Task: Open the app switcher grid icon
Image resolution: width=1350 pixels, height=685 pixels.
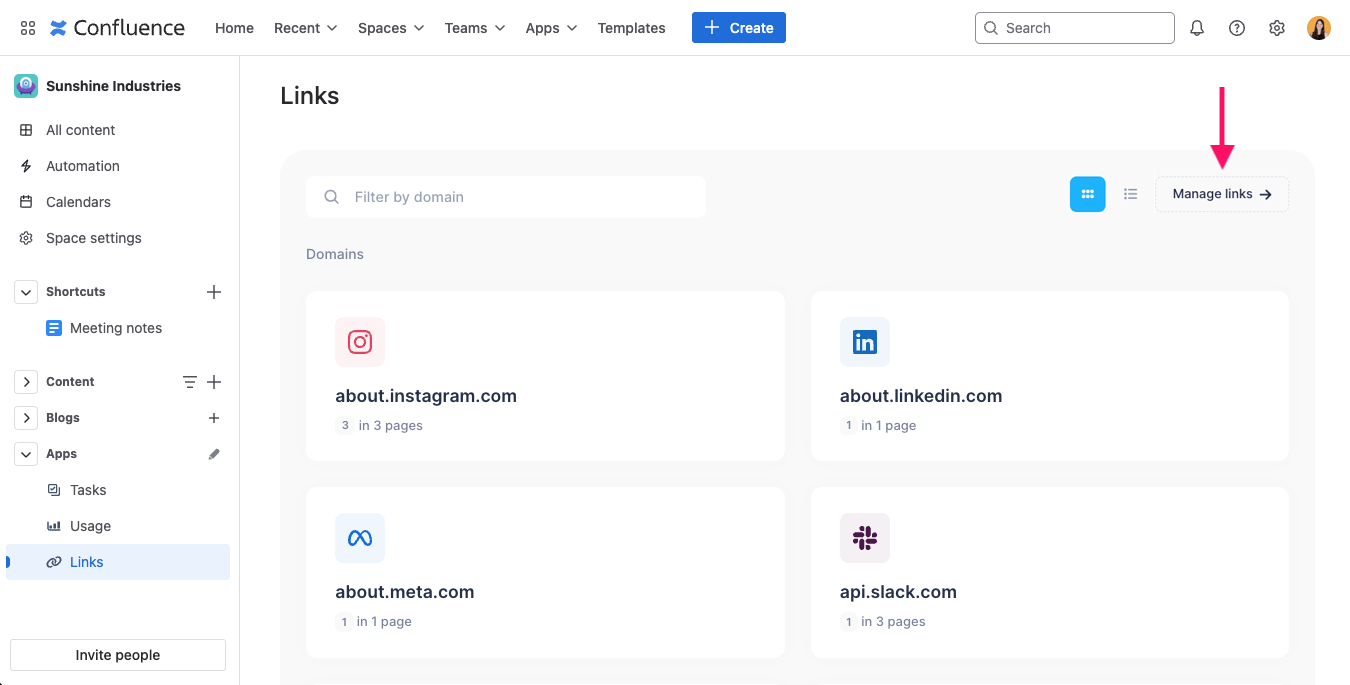Action: [x=27, y=27]
